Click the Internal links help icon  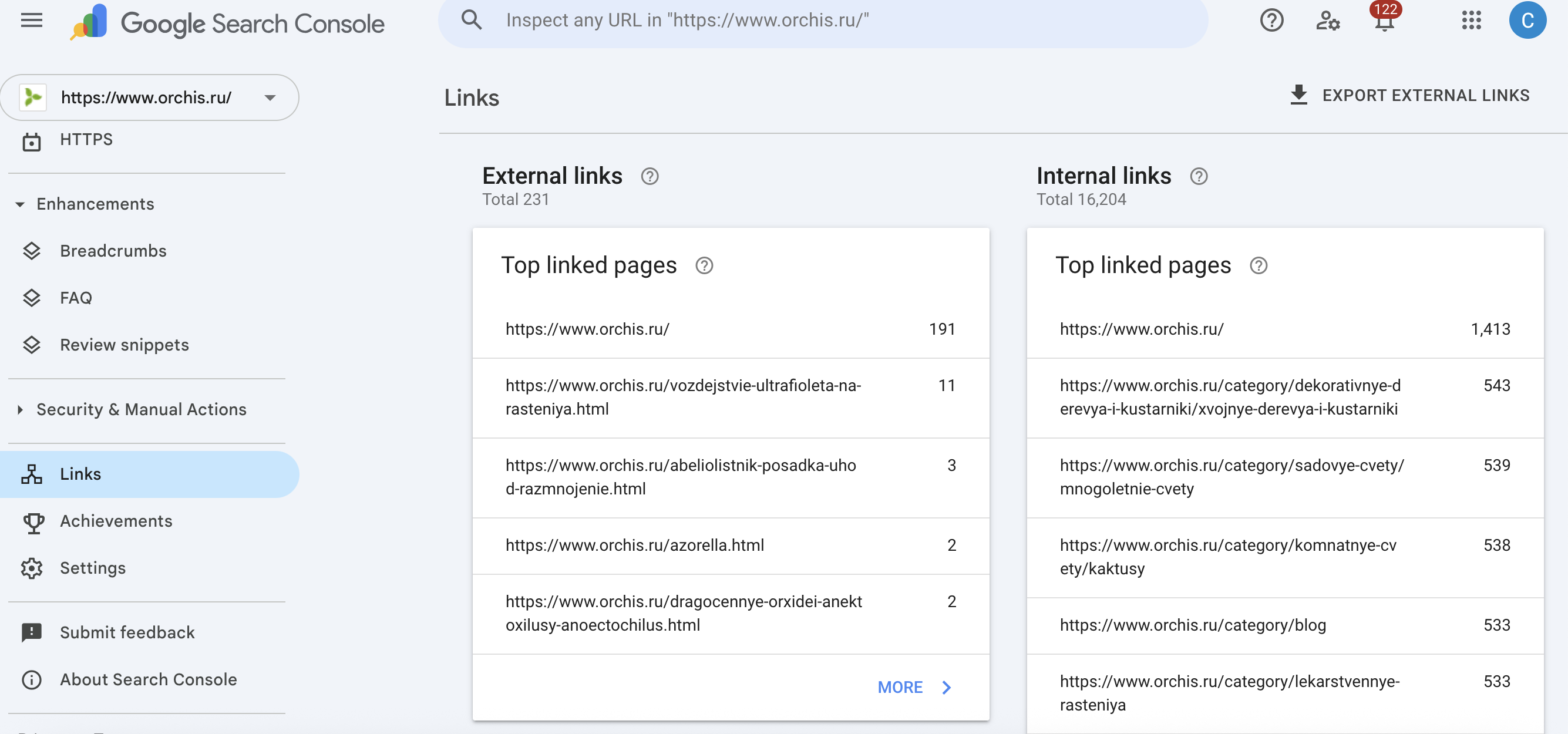[x=1199, y=177]
